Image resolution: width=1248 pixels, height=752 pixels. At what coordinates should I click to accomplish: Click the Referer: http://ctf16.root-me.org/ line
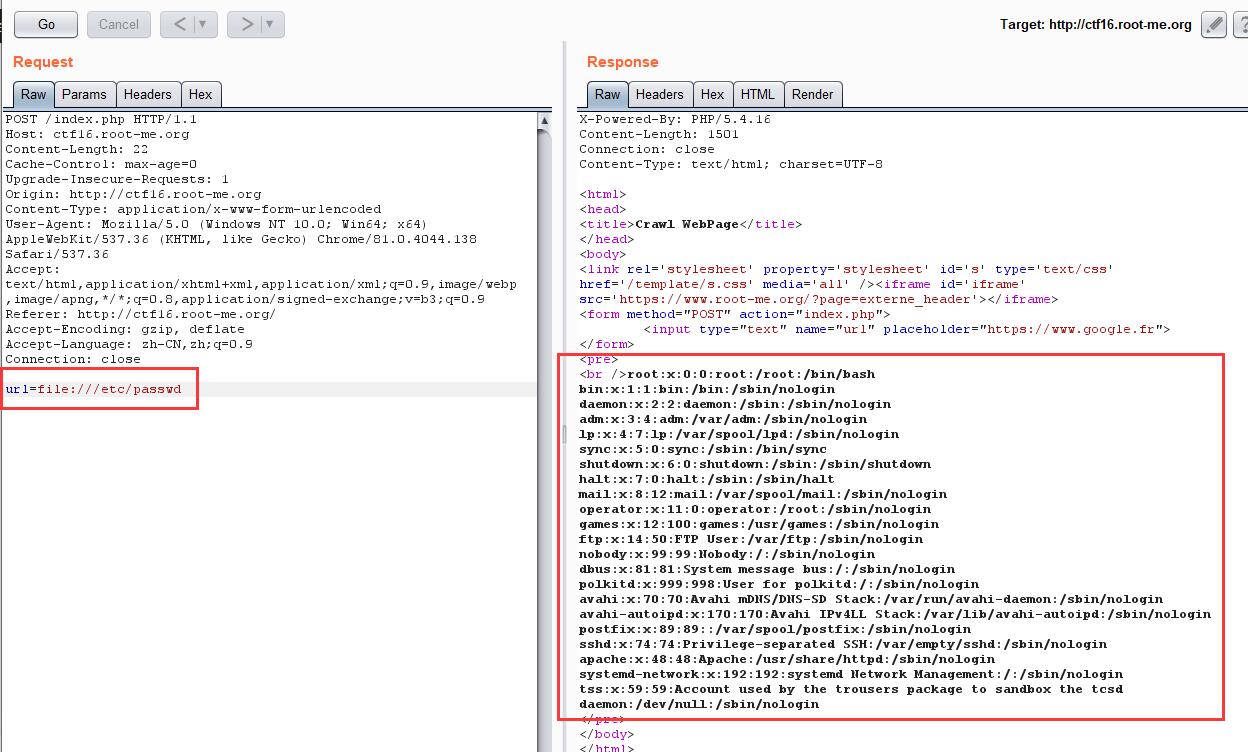pyautogui.click(x=140, y=314)
